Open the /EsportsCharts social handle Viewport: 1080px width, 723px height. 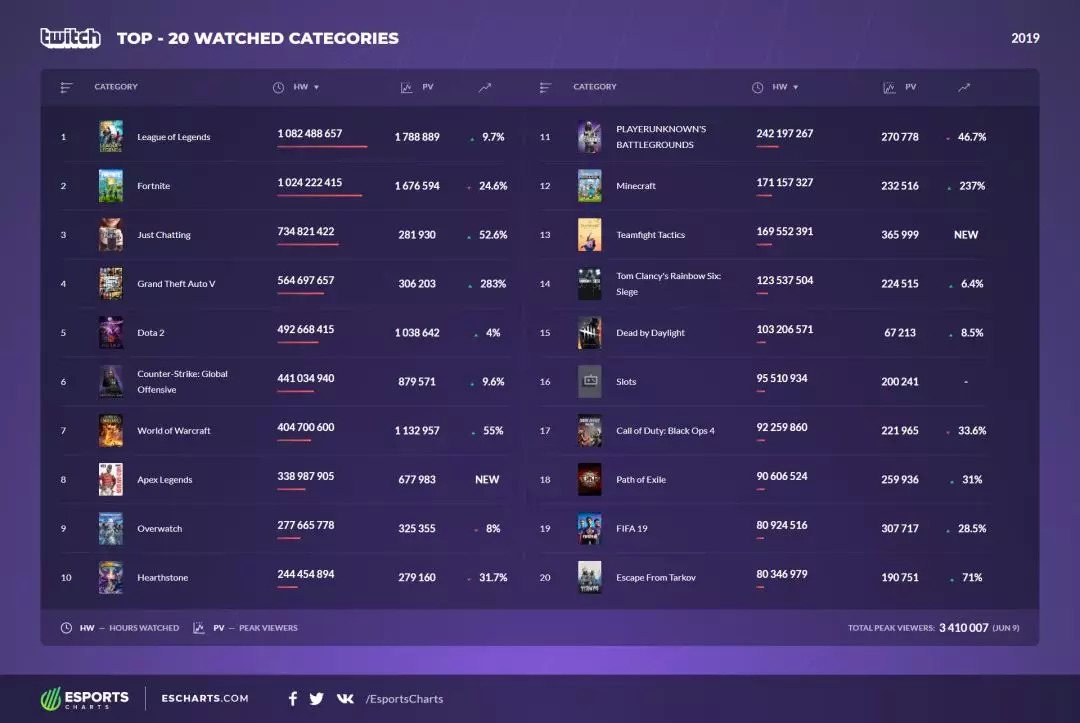click(404, 699)
